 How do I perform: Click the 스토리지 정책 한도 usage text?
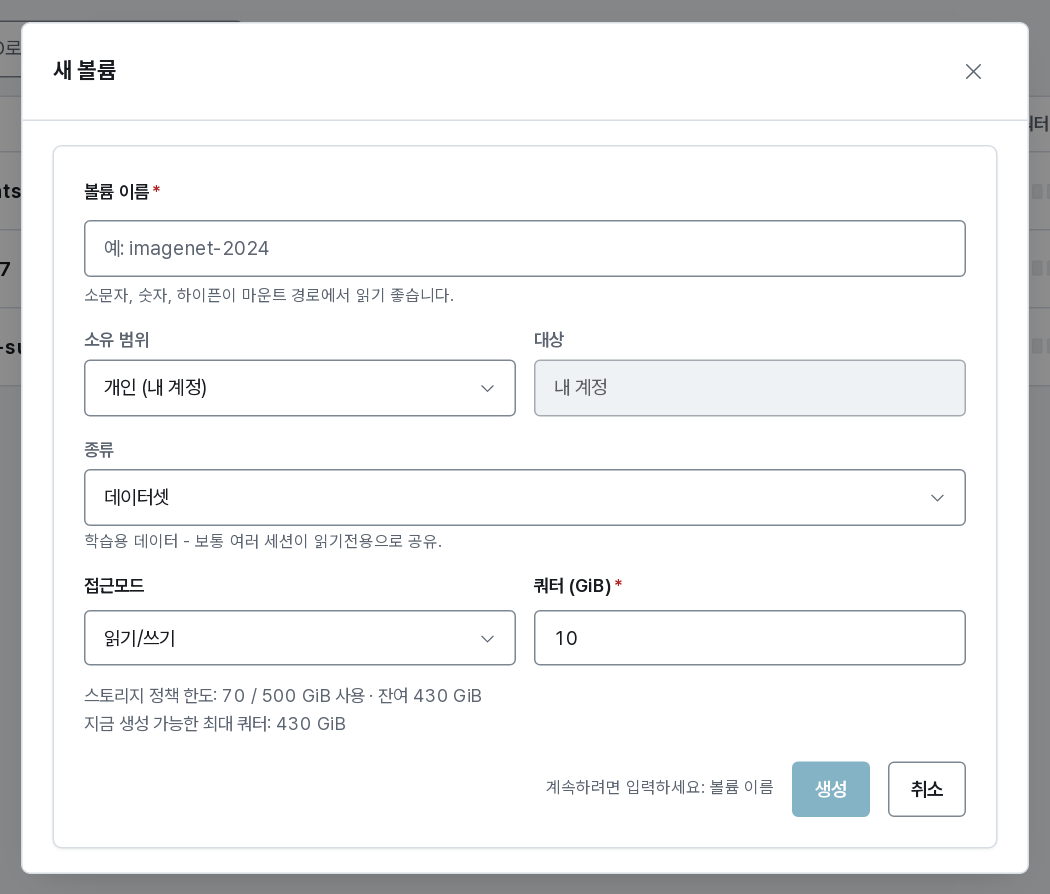[283, 696]
